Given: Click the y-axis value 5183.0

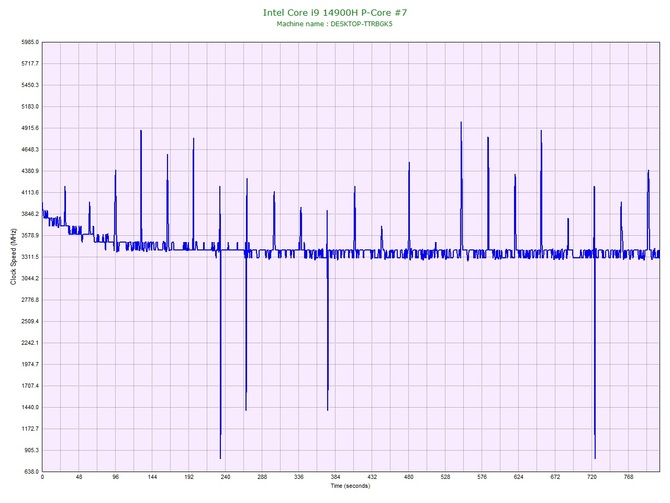Looking at the screenshot, I should click(x=30, y=106).
